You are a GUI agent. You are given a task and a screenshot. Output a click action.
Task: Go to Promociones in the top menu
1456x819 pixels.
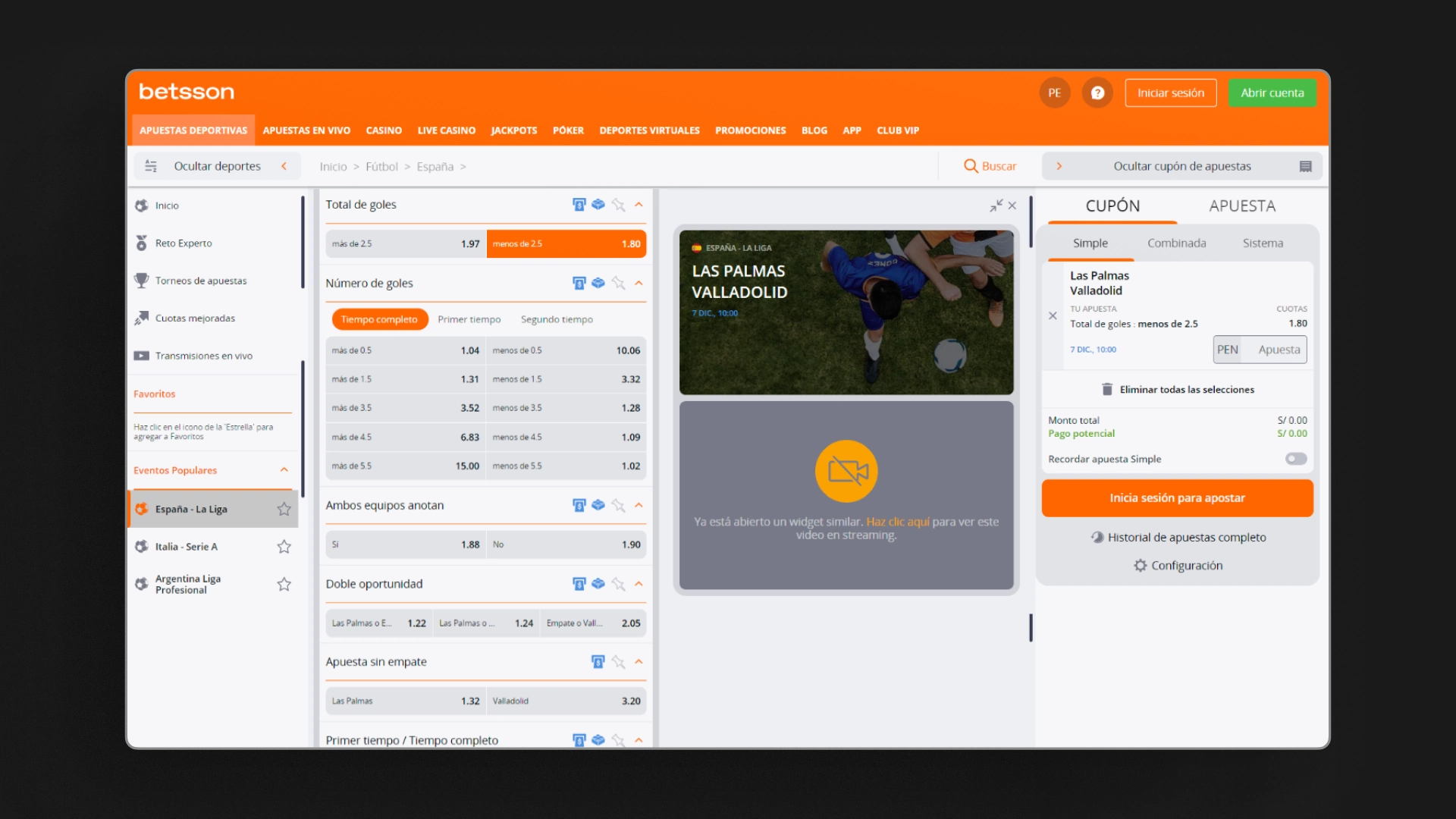[x=750, y=130]
